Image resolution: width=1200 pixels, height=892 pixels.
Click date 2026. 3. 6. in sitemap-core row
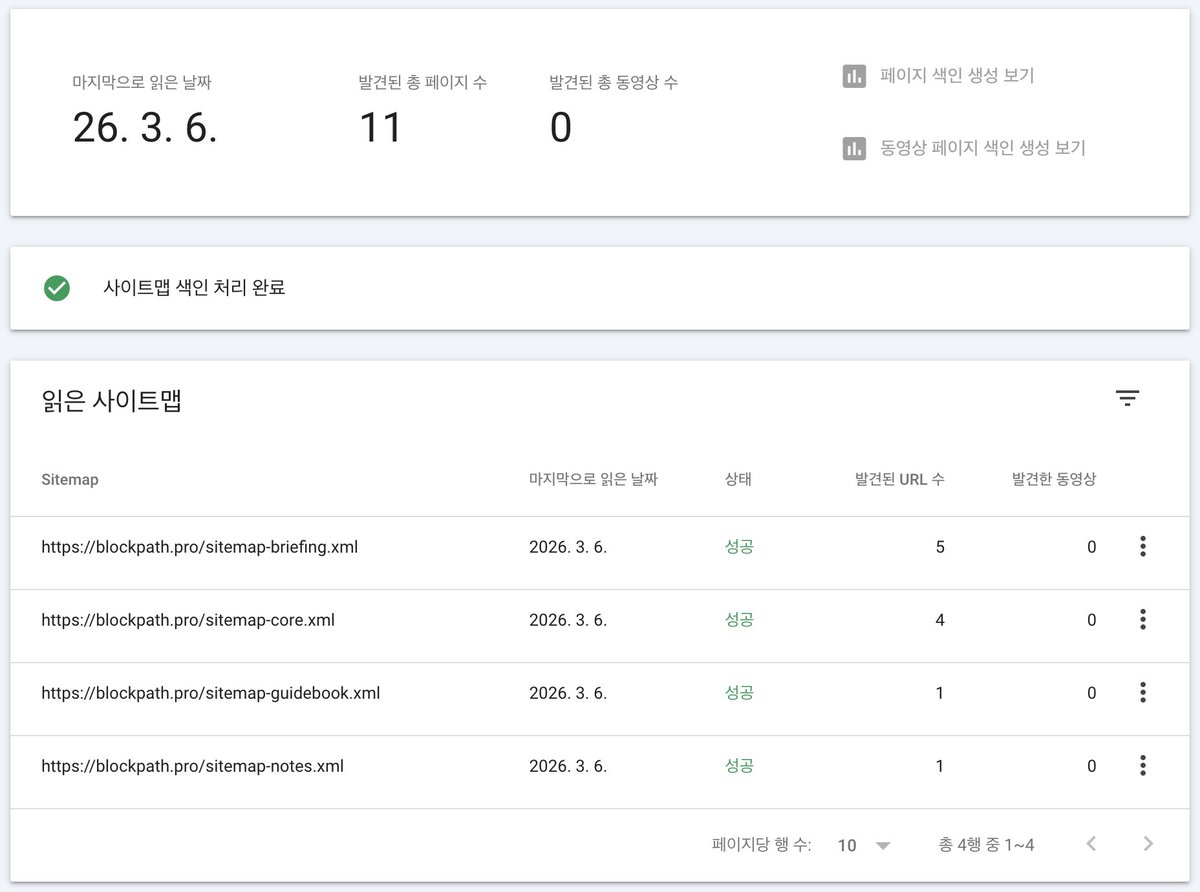point(568,620)
